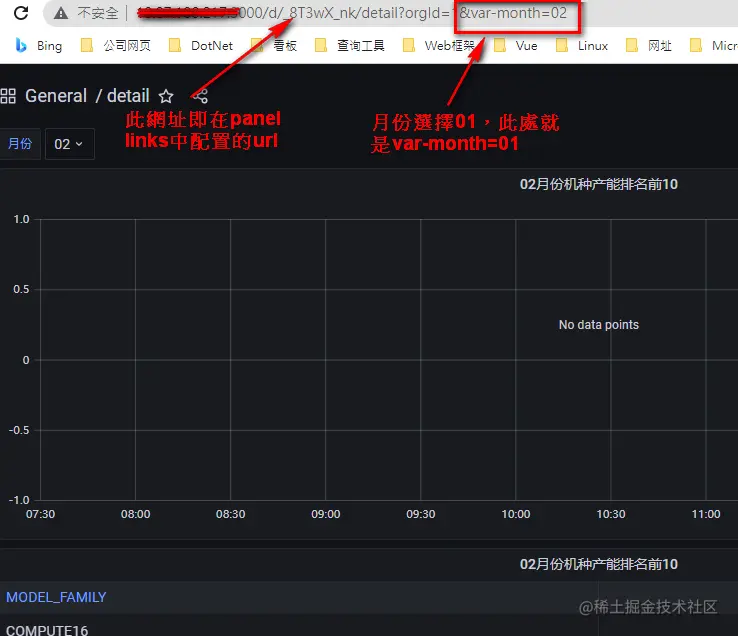This screenshot has height=636, width=738.
Task: Share the dashboard via share icon
Action: pyautogui.click(x=200, y=96)
